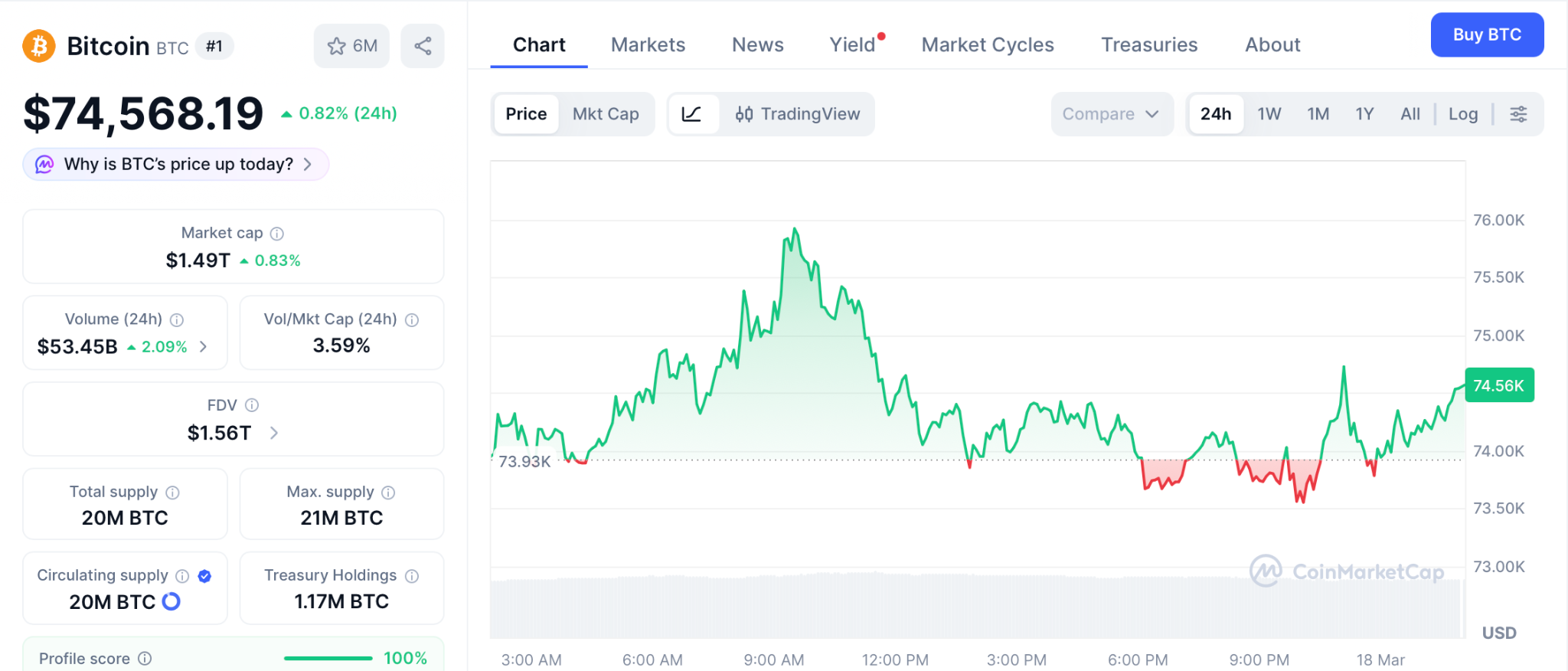Screen dimensions: 1568x671
Task: Switch chart to Mkt Cap view
Action: click(605, 114)
